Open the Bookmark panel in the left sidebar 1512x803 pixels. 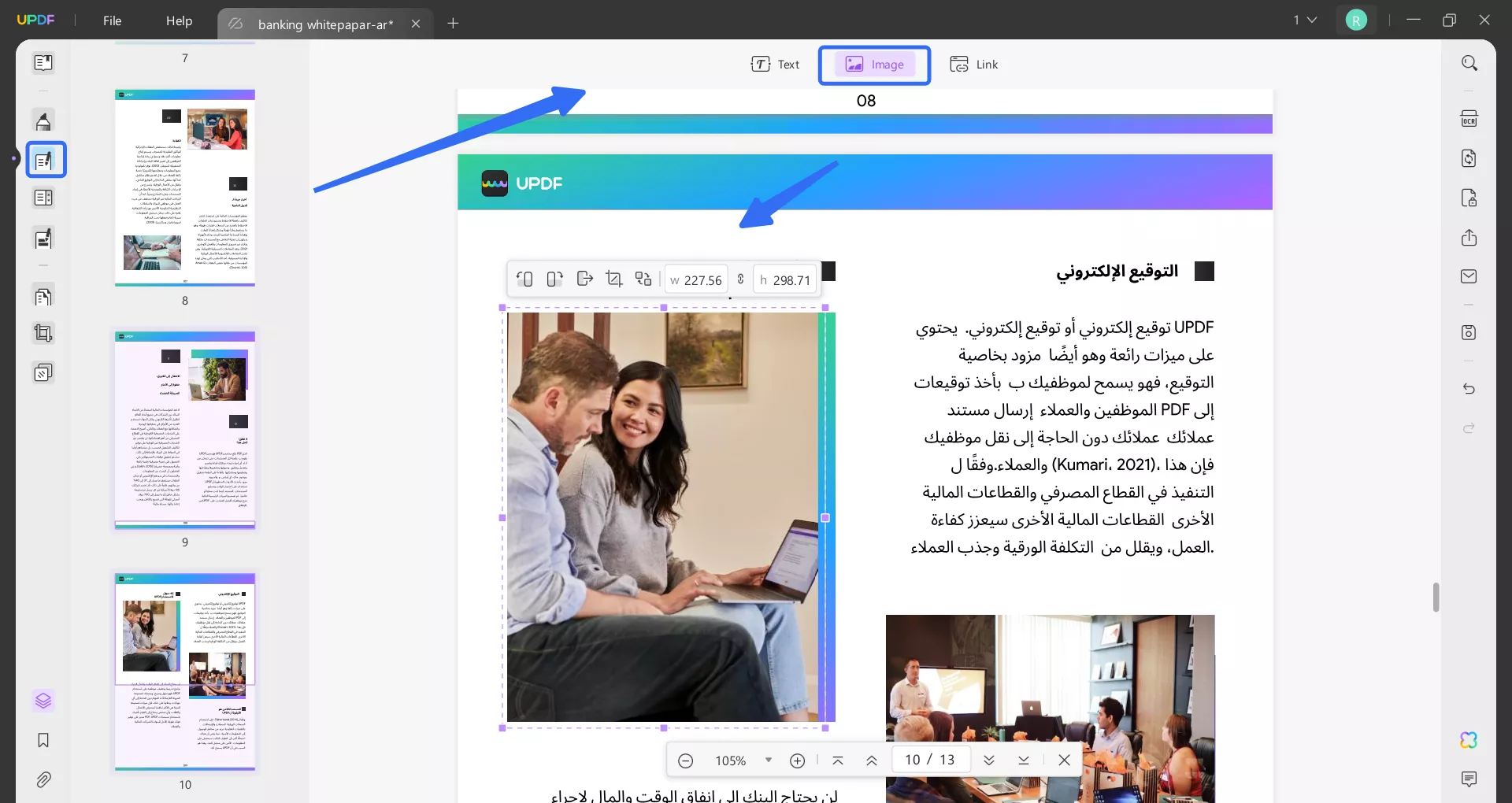tap(43, 741)
